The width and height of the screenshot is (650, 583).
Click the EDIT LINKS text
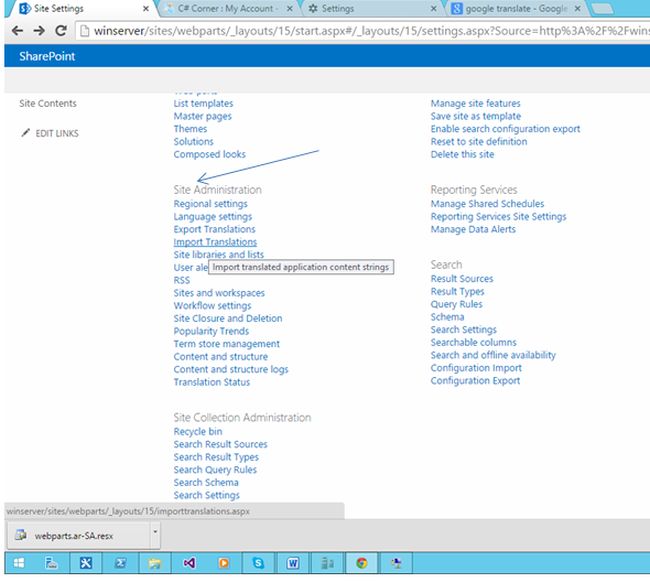(57, 134)
